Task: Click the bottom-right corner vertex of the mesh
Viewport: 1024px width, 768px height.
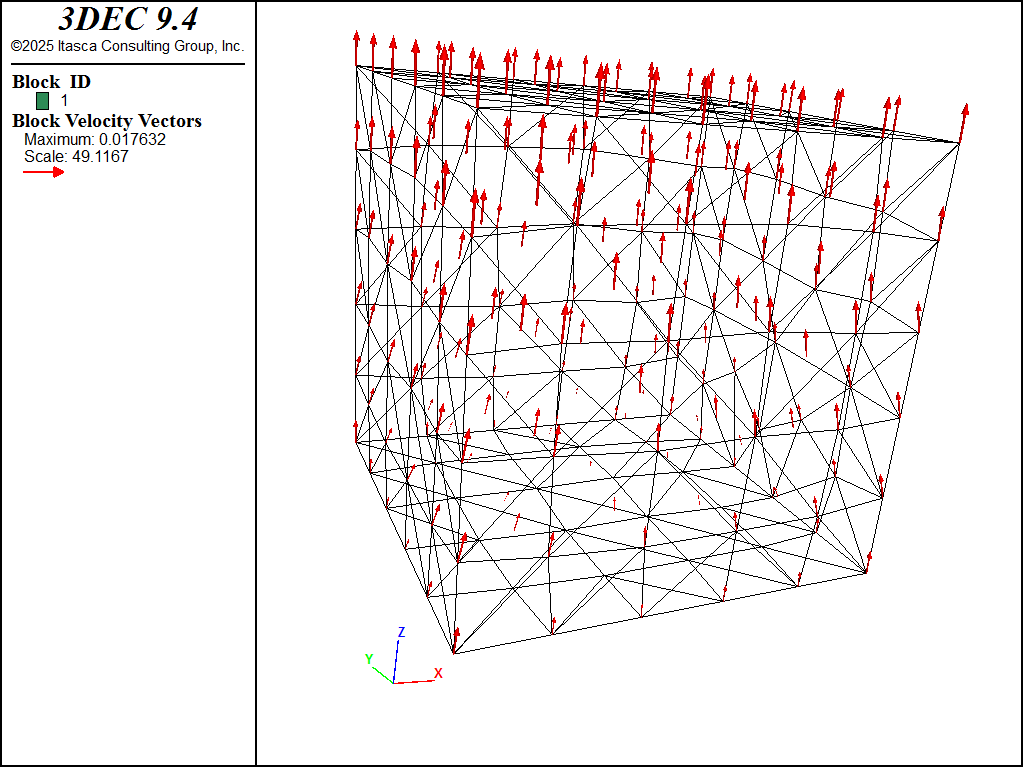Action: coord(867,573)
